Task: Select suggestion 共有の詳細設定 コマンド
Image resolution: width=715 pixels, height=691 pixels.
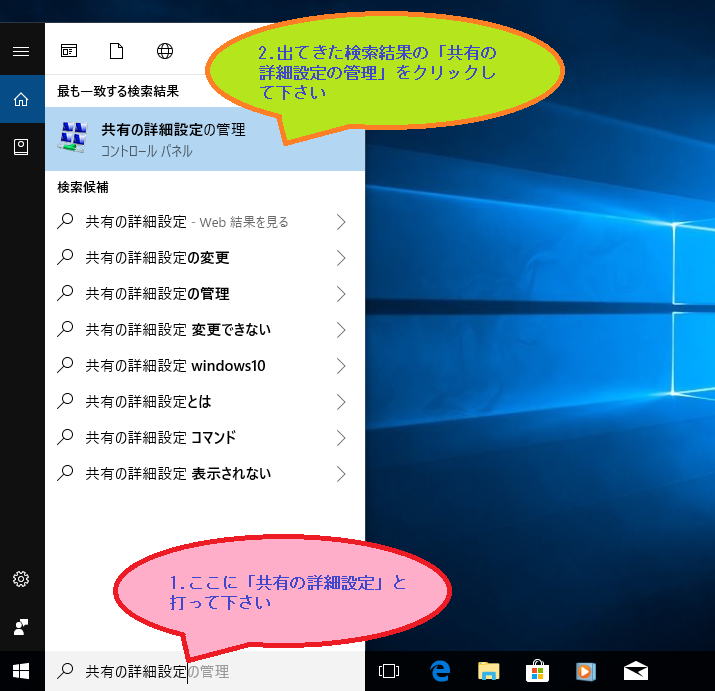Action: pos(205,438)
